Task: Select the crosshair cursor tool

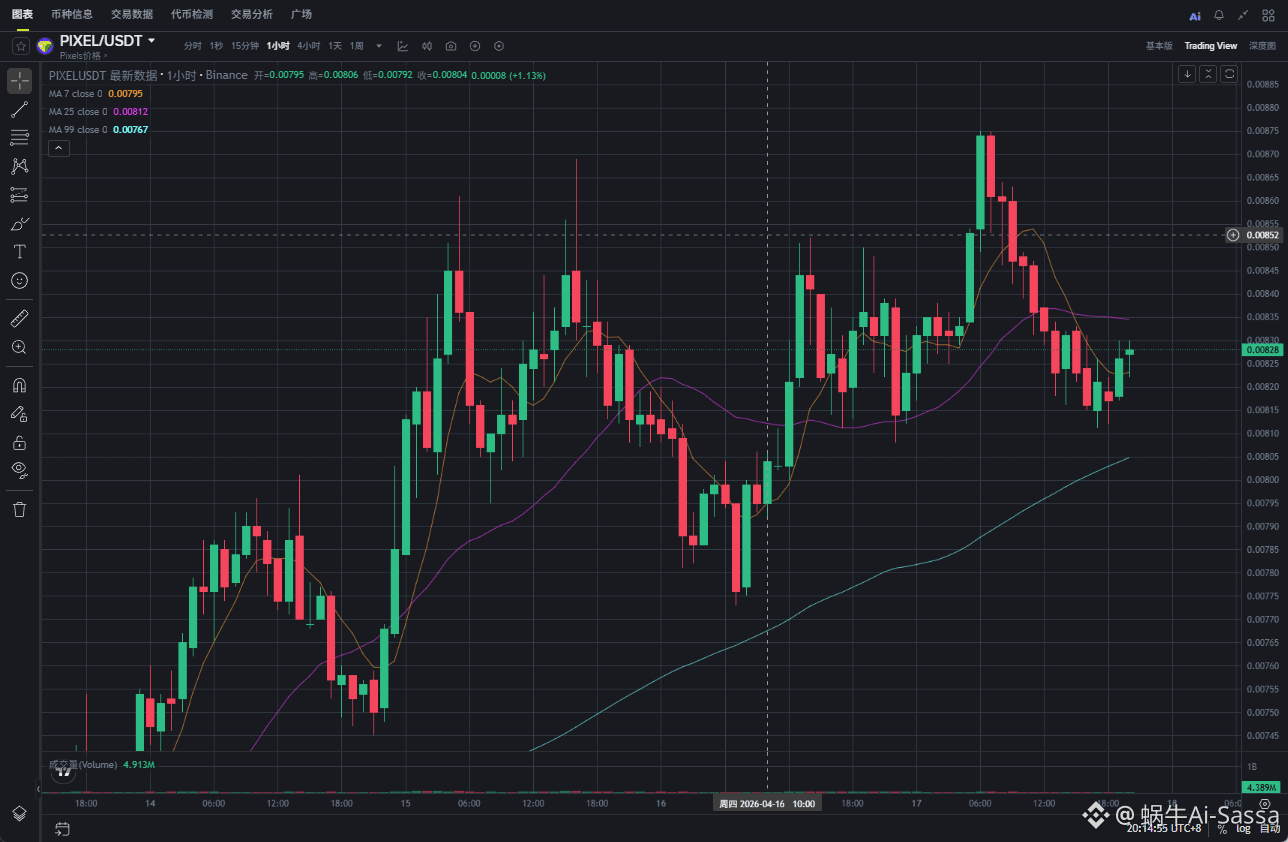Action: 19,81
